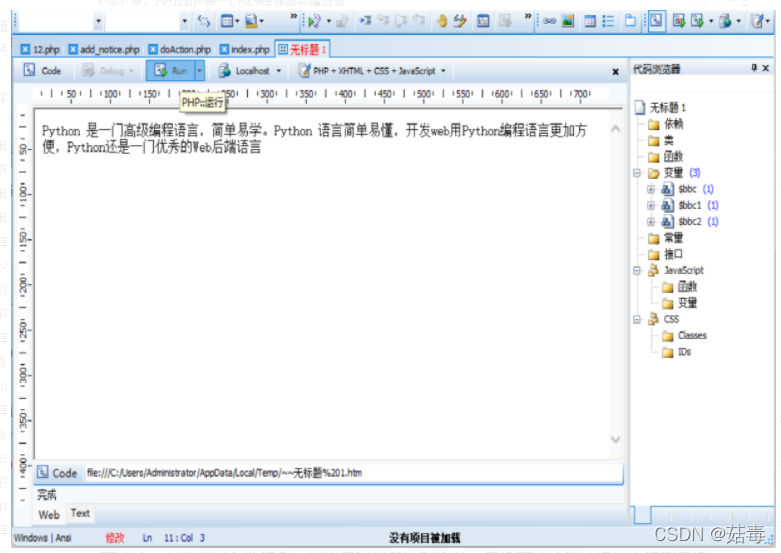Viewport: 781px width, 553px height.
Task: Click the insert table icon
Action: (x=590, y=21)
